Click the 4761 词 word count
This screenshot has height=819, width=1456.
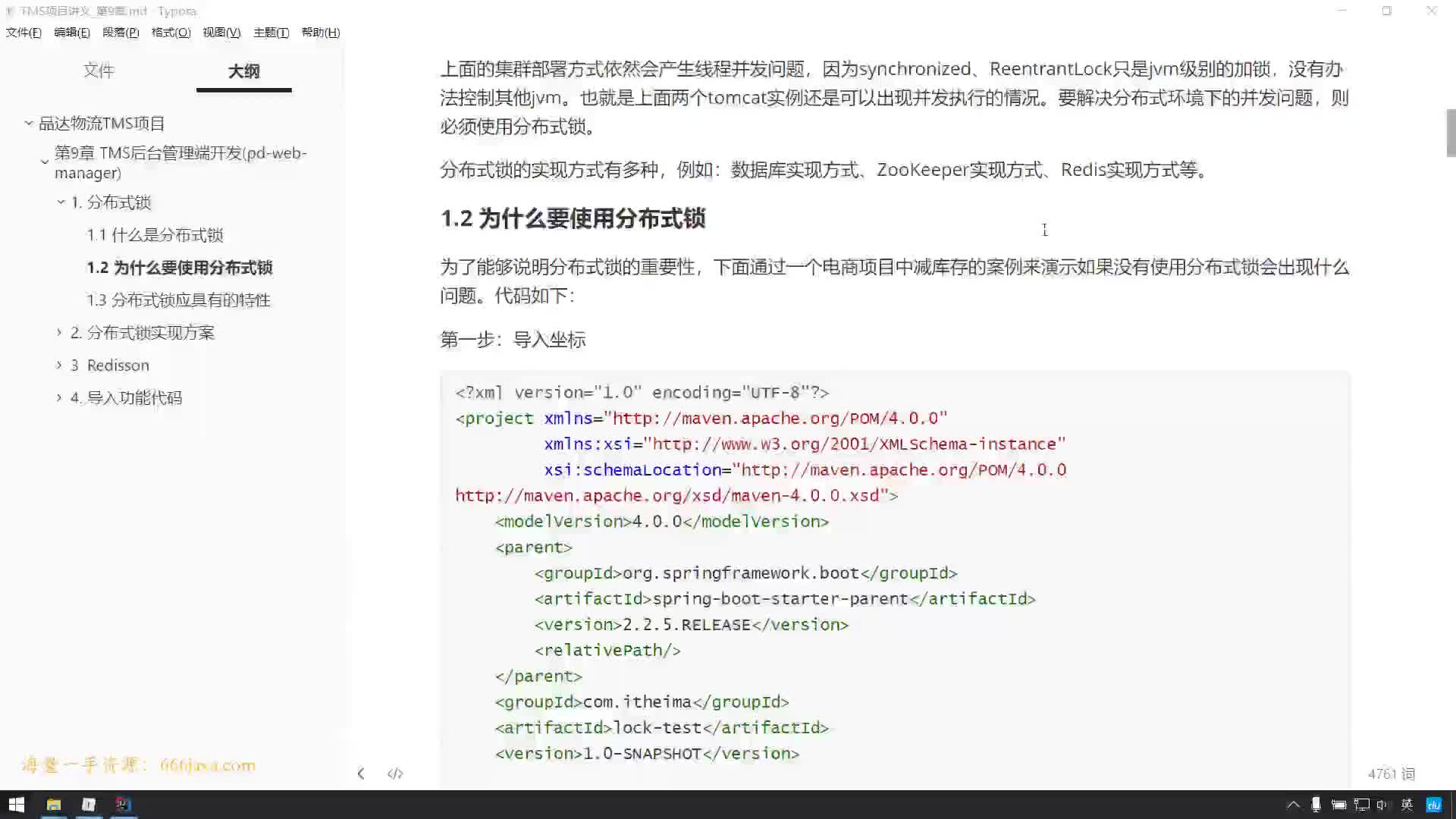[1392, 773]
